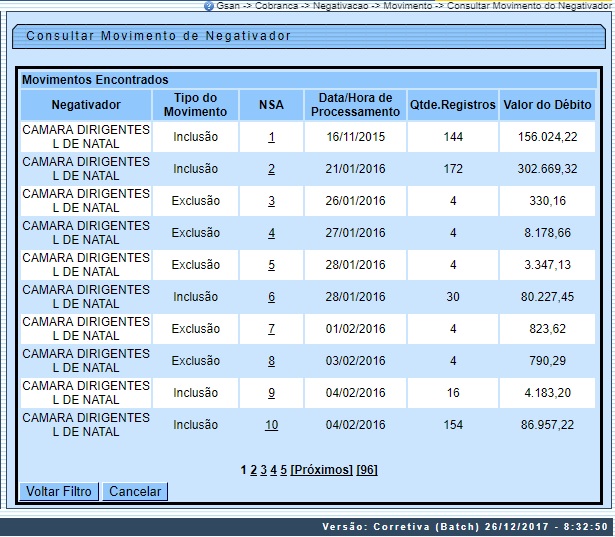Click the Valor do Débito column header
615x537 pixels.
pos(547,105)
